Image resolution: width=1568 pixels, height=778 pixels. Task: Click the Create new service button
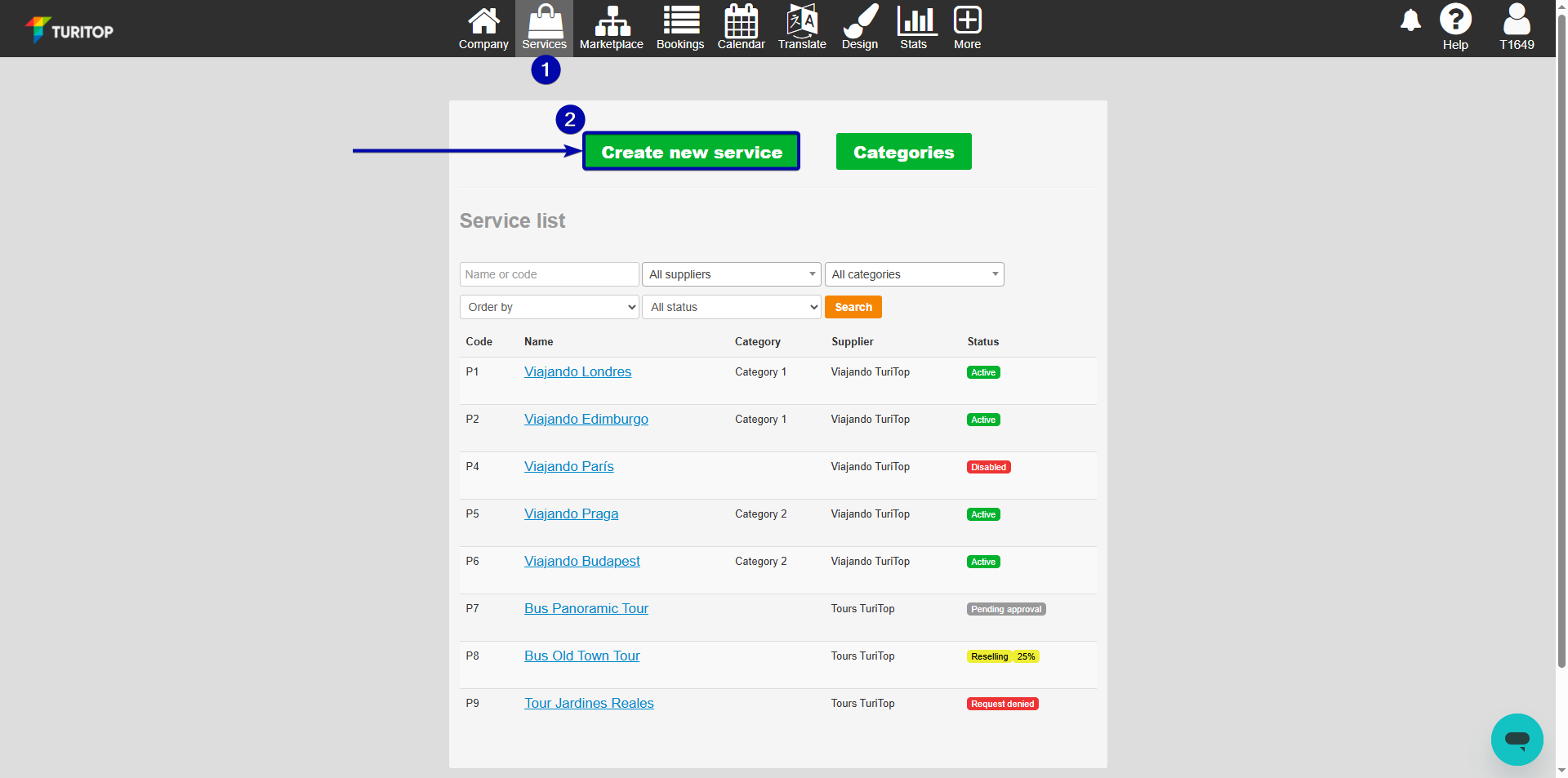pos(691,152)
